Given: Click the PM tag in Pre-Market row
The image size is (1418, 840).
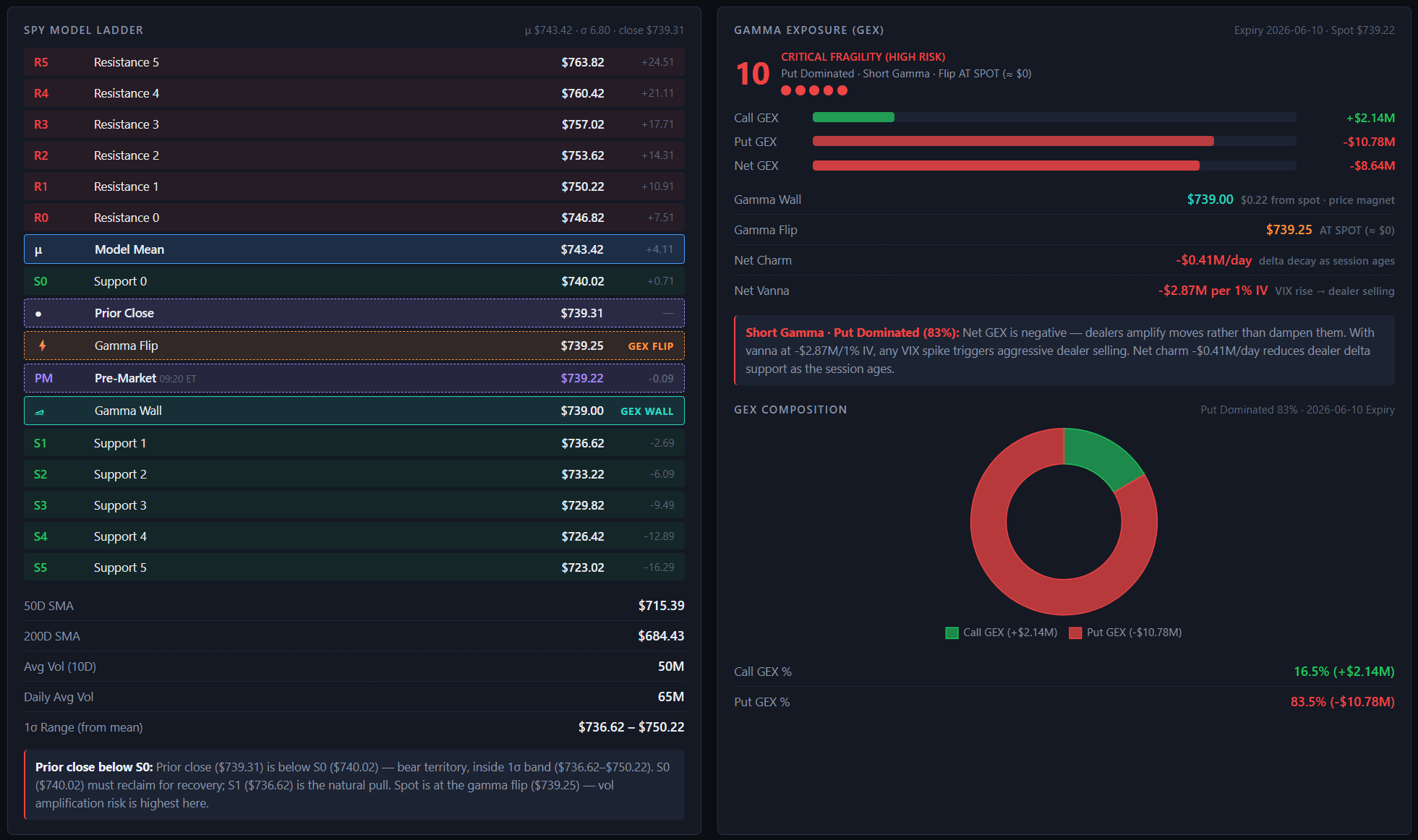Looking at the screenshot, I should click(x=43, y=378).
